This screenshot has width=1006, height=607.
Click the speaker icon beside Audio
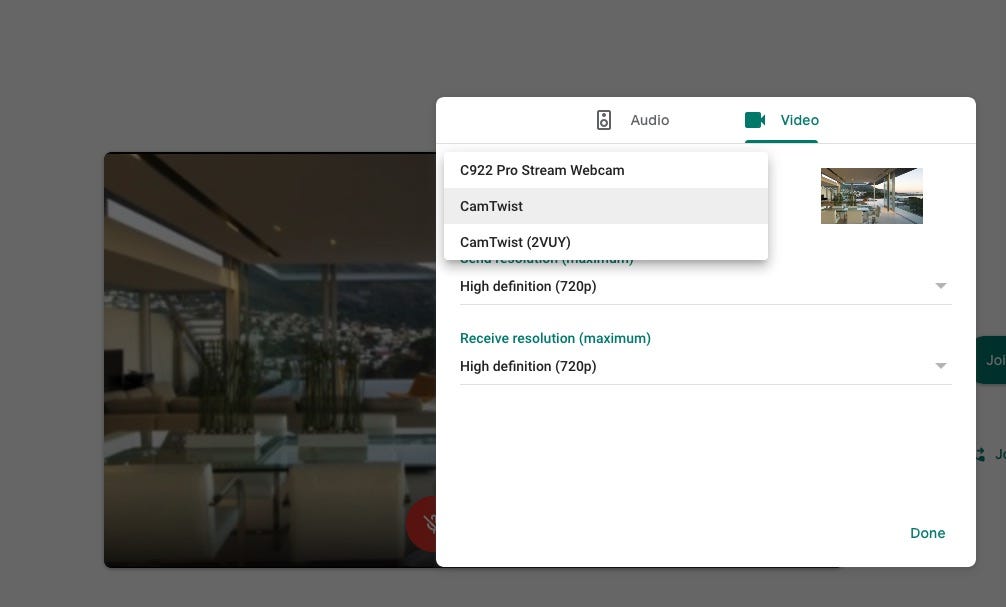[604, 120]
